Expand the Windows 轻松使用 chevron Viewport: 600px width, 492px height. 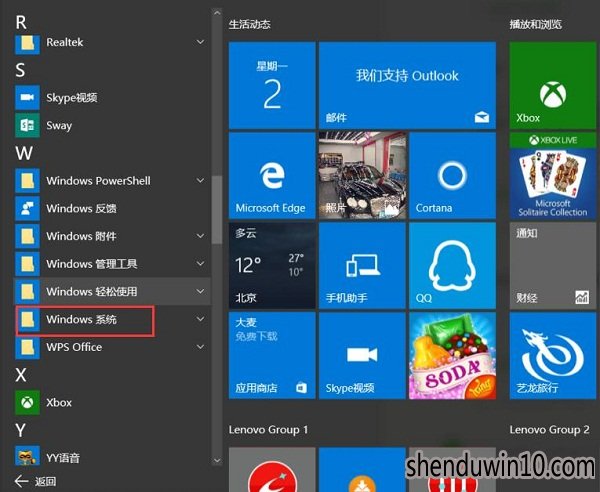[x=200, y=291]
